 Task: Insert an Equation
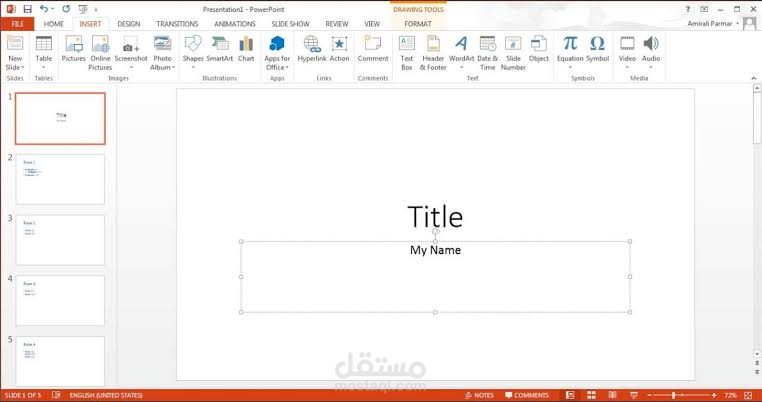click(570, 52)
